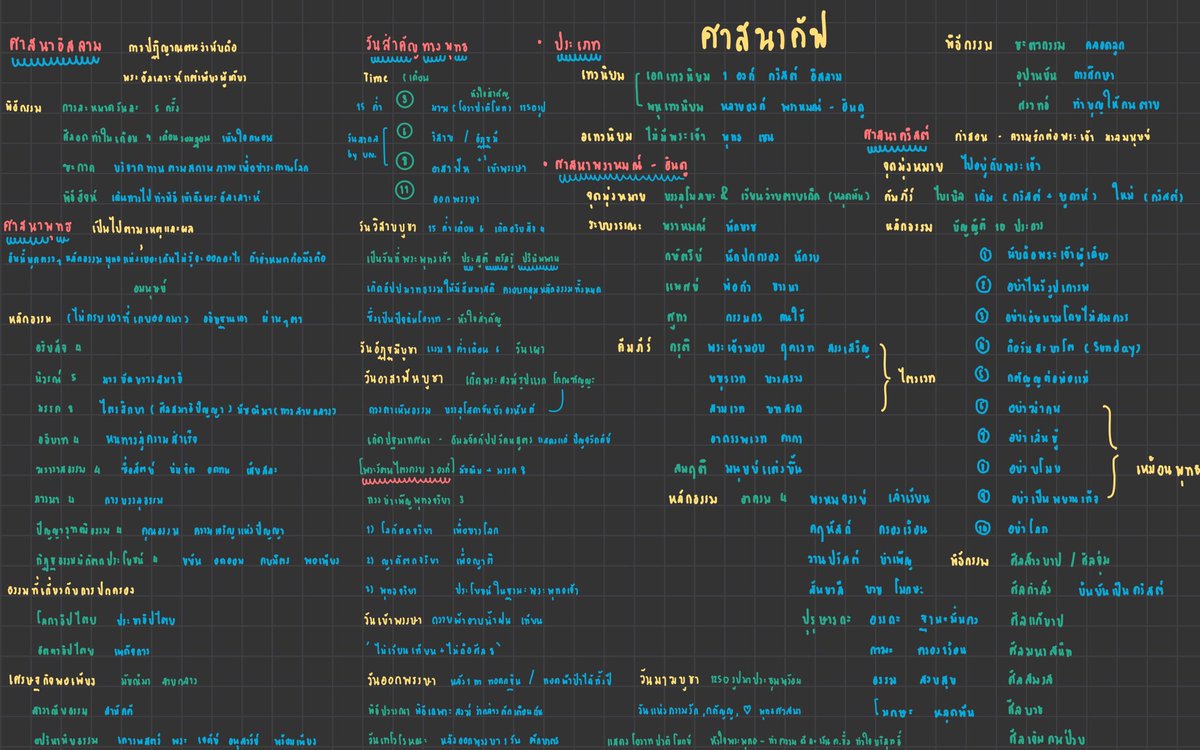The width and height of the screenshot is (1200, 750).
Task: Click the pink heading "ศาสนาคริสต์"
Action: [898, 134]
